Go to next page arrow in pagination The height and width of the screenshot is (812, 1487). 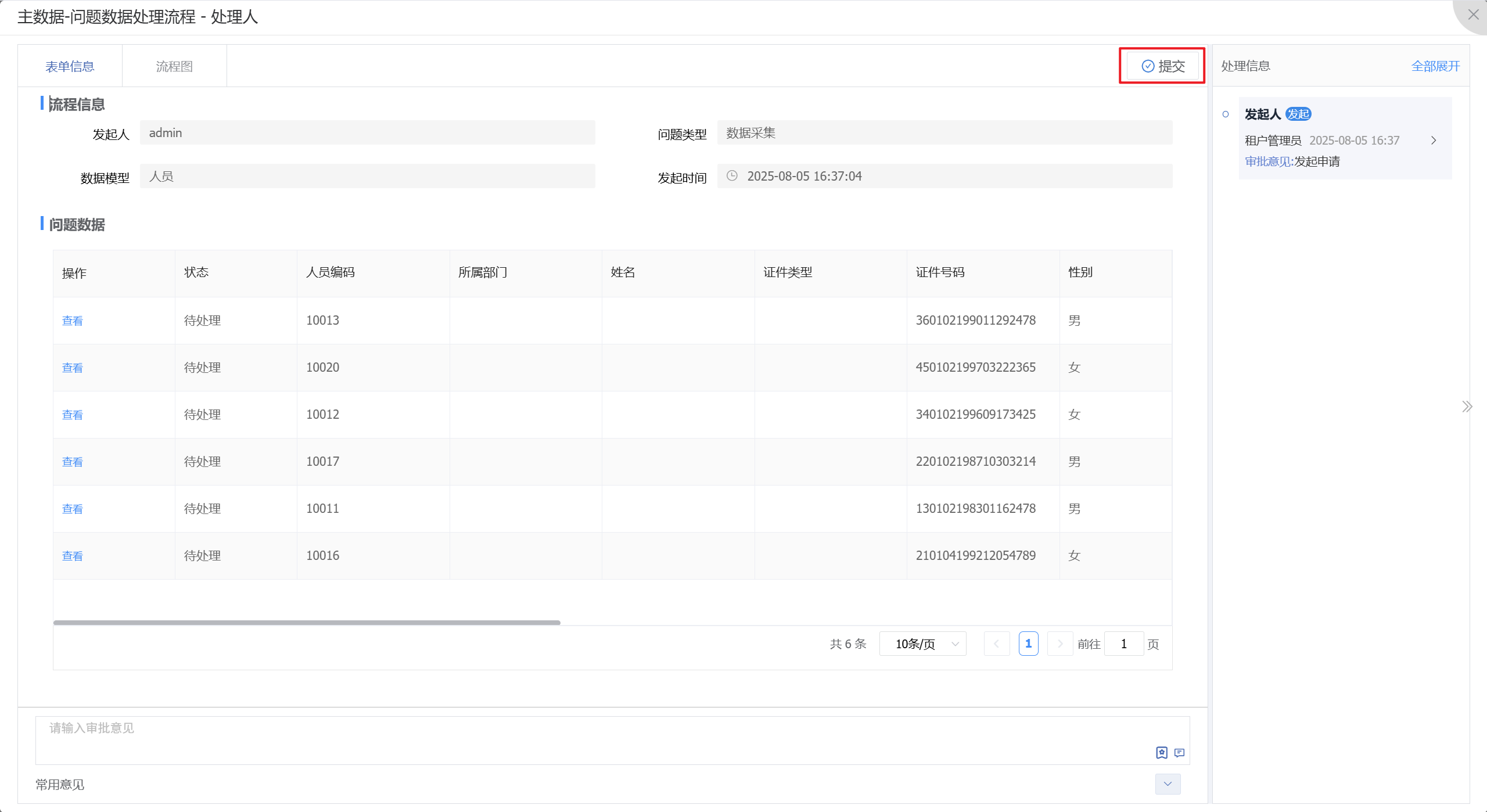1059,644
